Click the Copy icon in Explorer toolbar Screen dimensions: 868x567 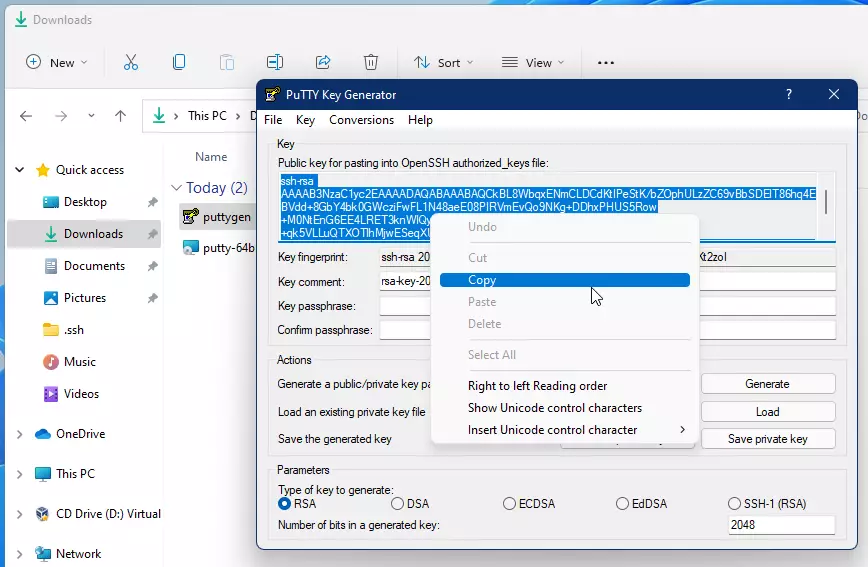point(179,62)
